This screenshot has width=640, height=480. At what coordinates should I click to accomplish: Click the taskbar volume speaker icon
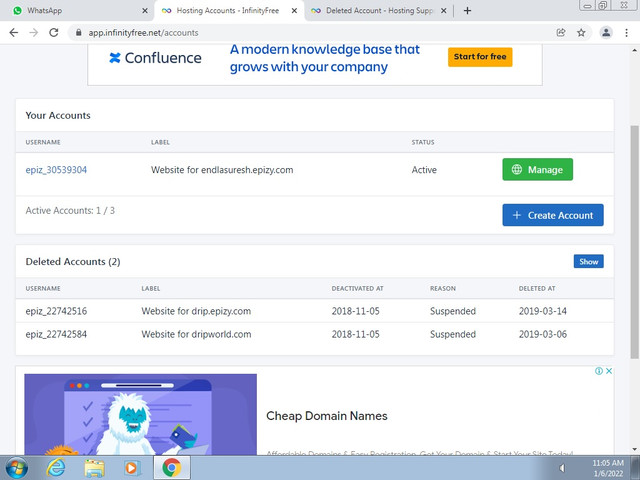(x=562, y=468)
